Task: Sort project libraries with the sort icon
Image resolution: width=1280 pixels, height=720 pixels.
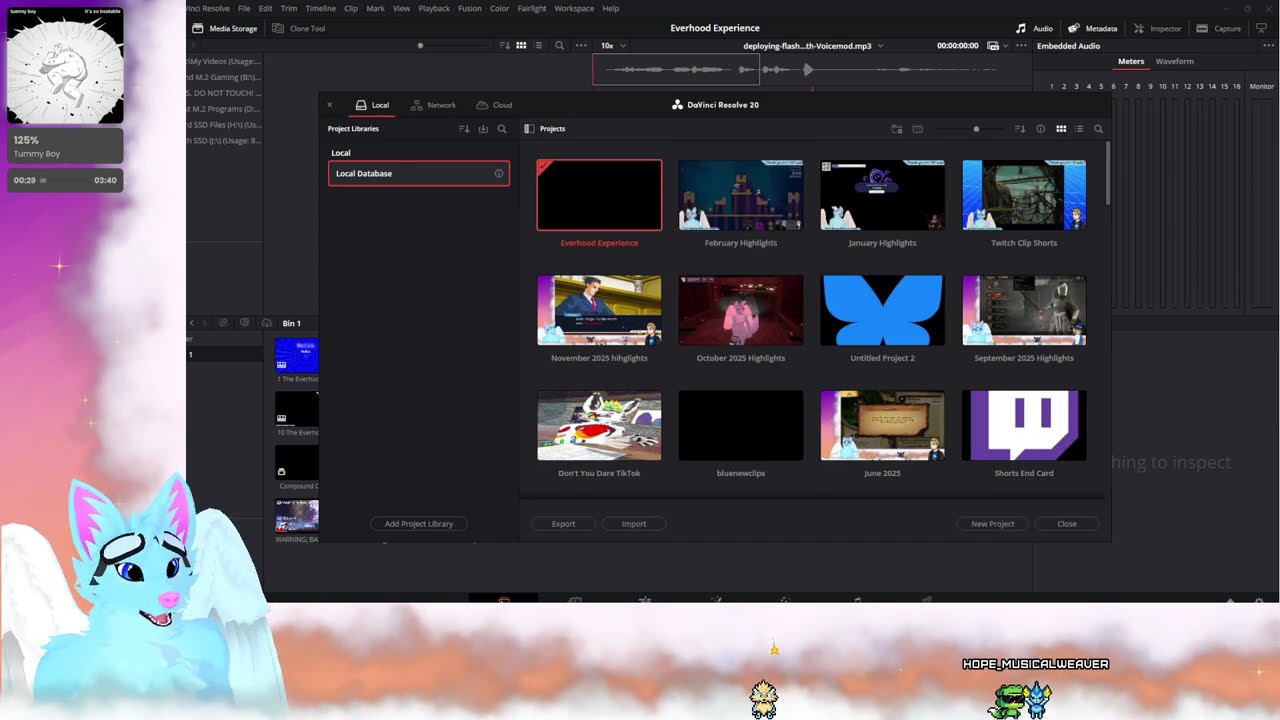Action: [x=464, y=129]
